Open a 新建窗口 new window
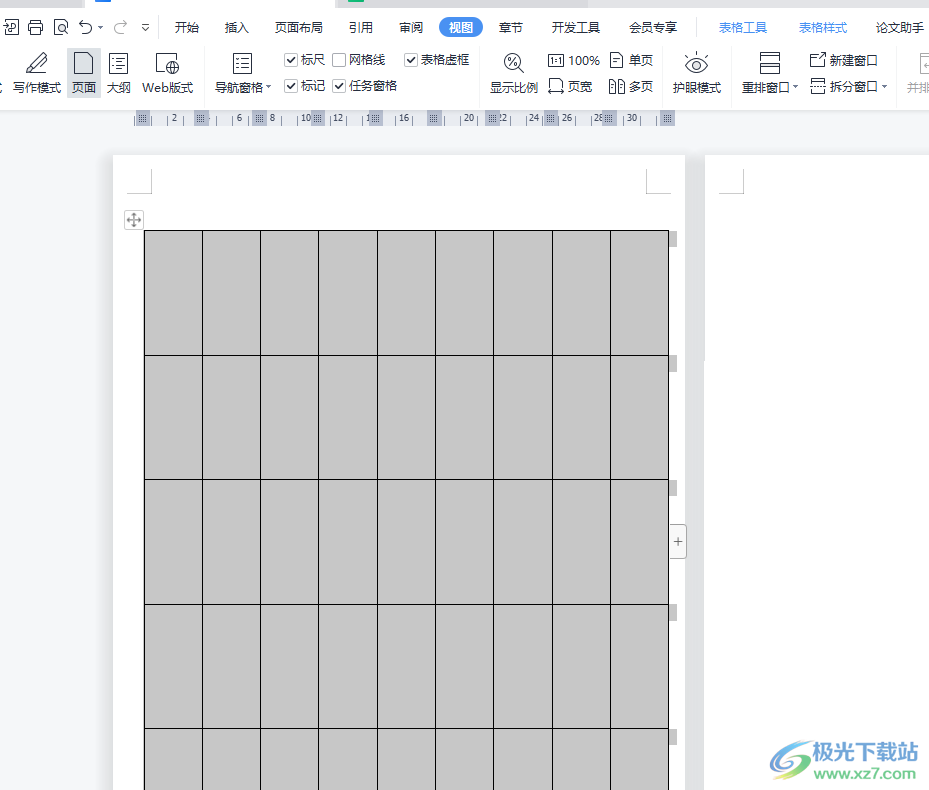The width and height of the screenshot is (929, 790). point(844,60)
